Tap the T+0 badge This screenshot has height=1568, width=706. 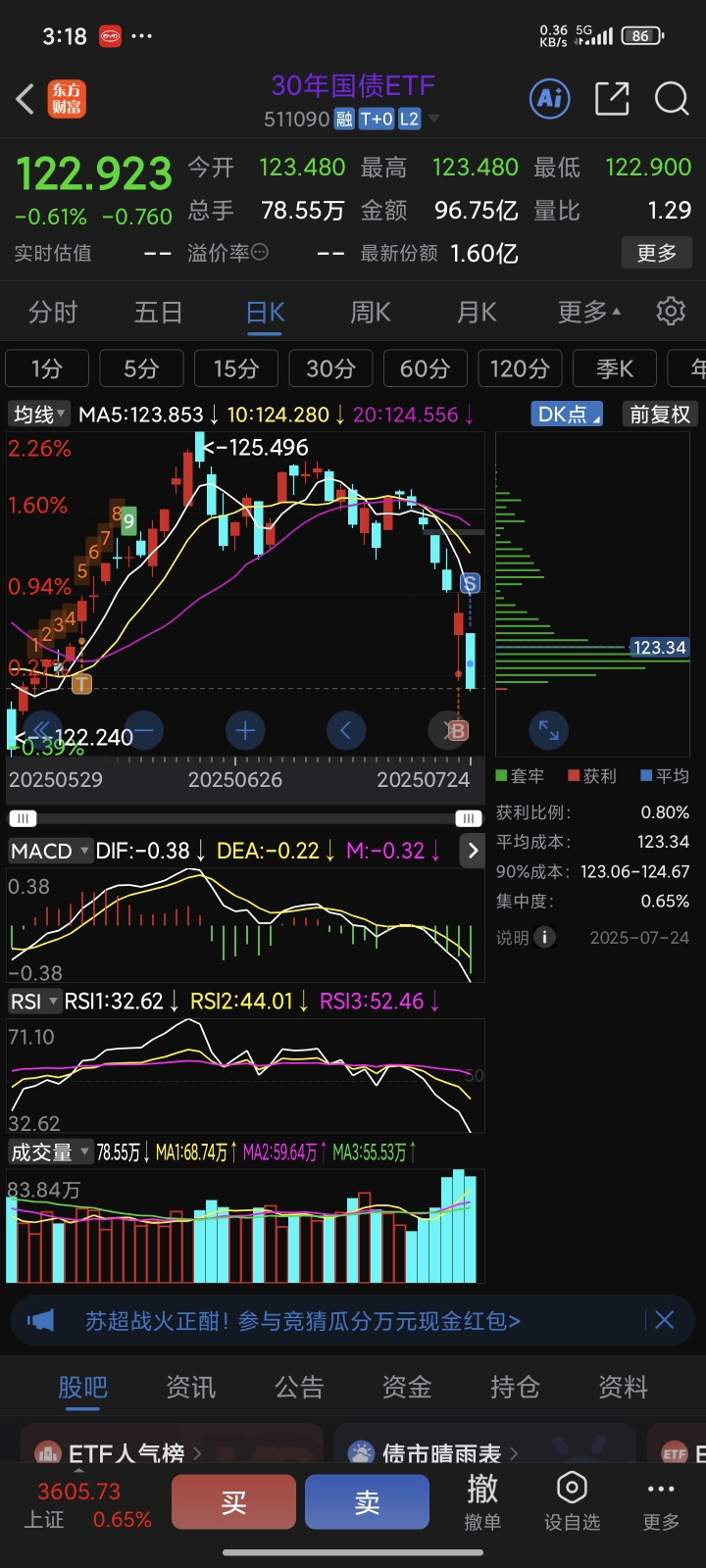pos(377,120)
